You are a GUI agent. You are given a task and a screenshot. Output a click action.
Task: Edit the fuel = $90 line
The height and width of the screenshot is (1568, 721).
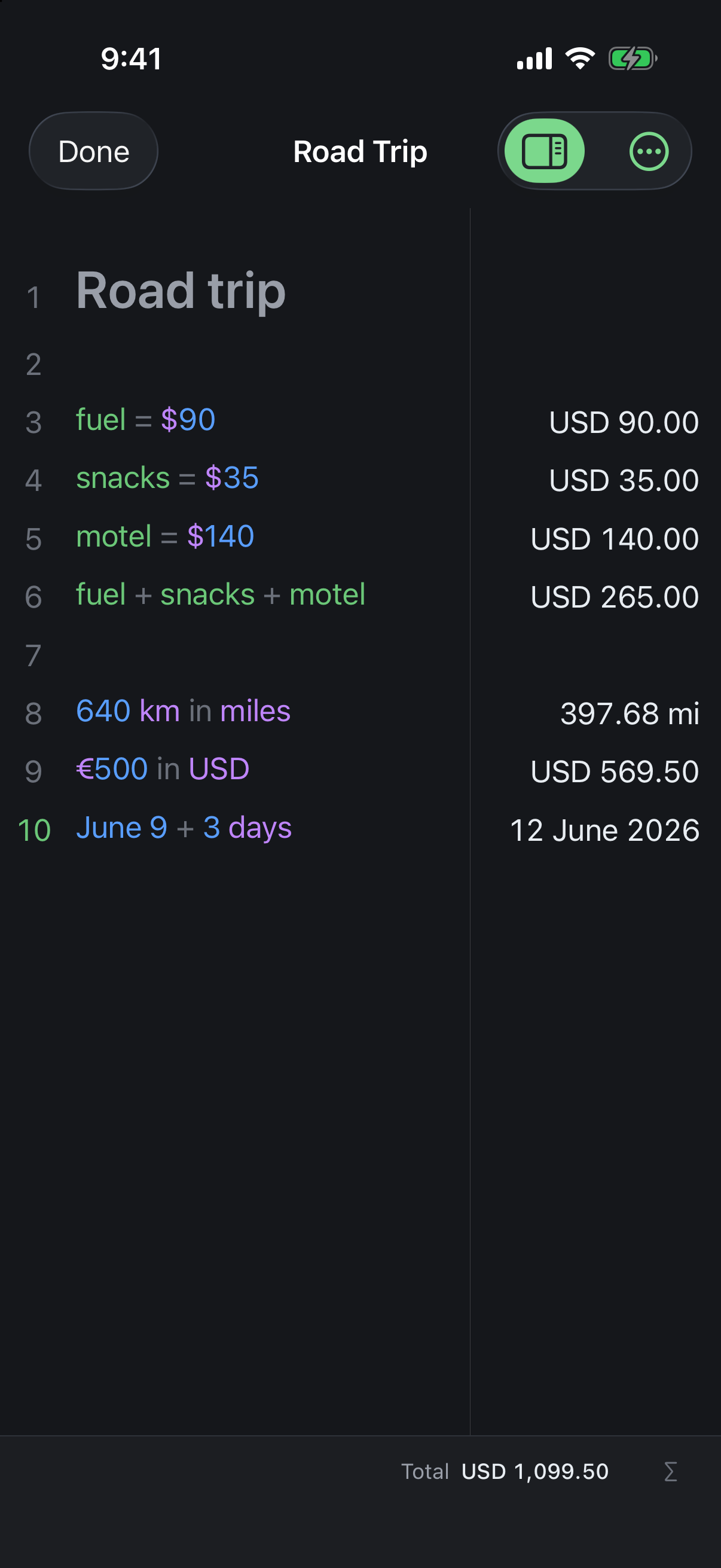point(145,420)
